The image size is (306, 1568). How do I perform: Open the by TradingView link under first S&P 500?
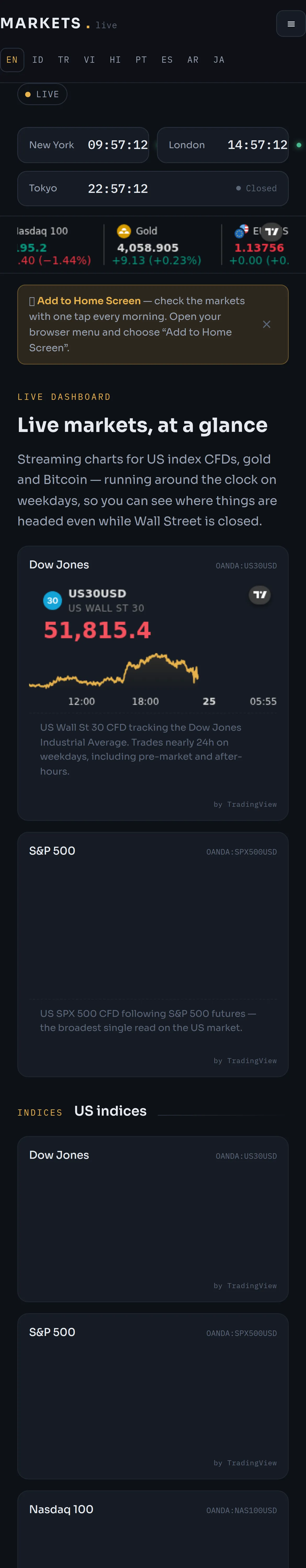[245, 1061]
